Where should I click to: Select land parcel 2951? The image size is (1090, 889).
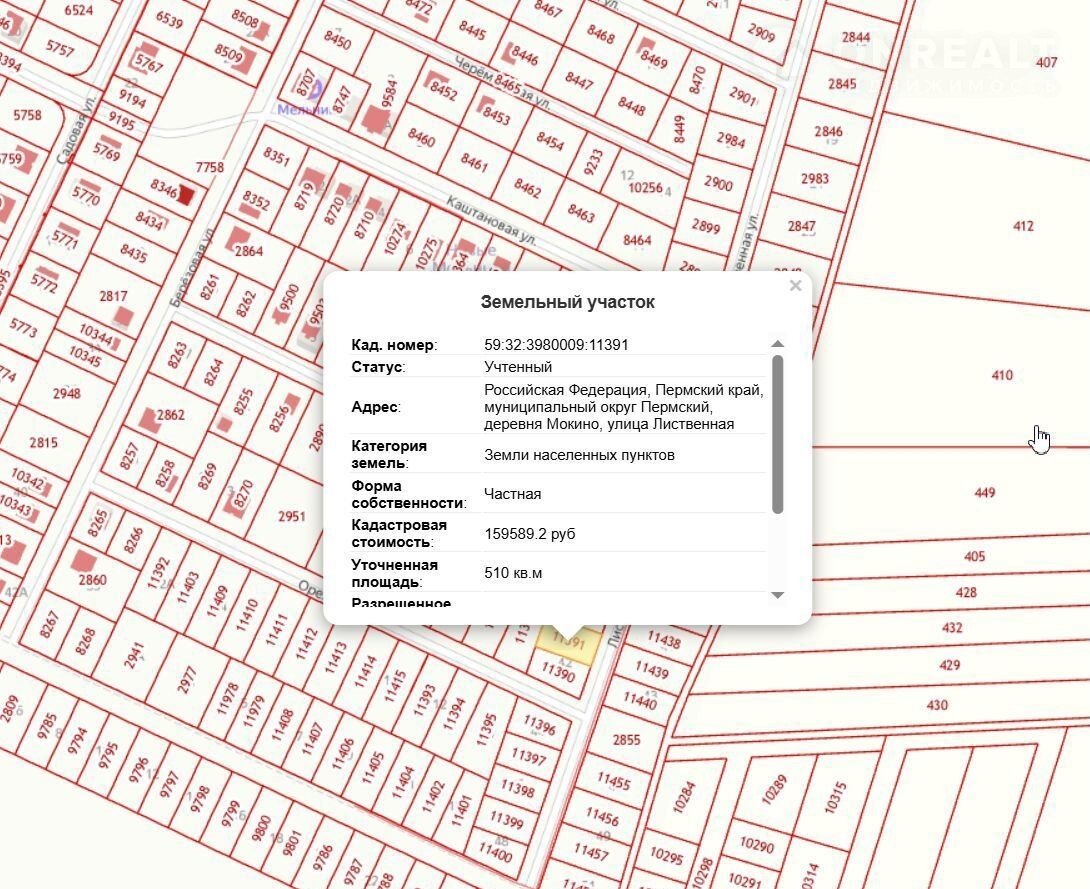pos(291,516)
